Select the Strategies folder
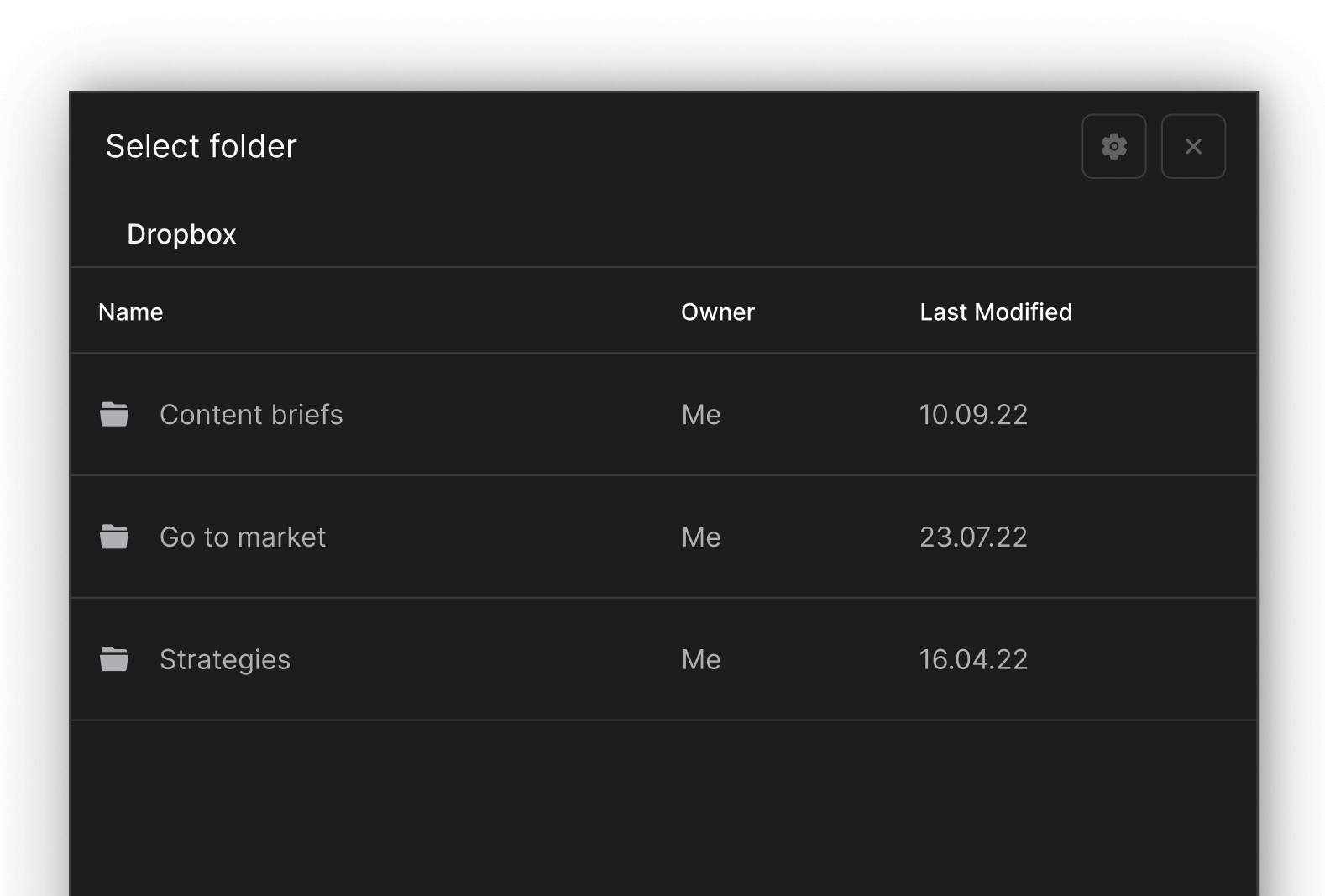 point(225,659)
